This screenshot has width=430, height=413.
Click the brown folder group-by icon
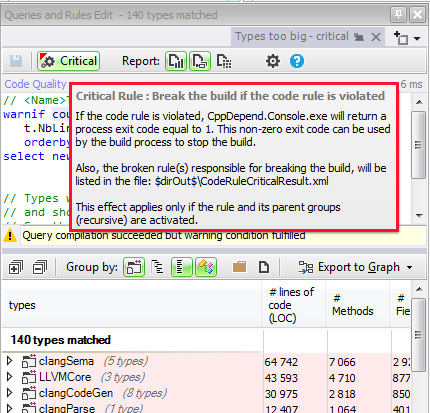tap(239, 267)
